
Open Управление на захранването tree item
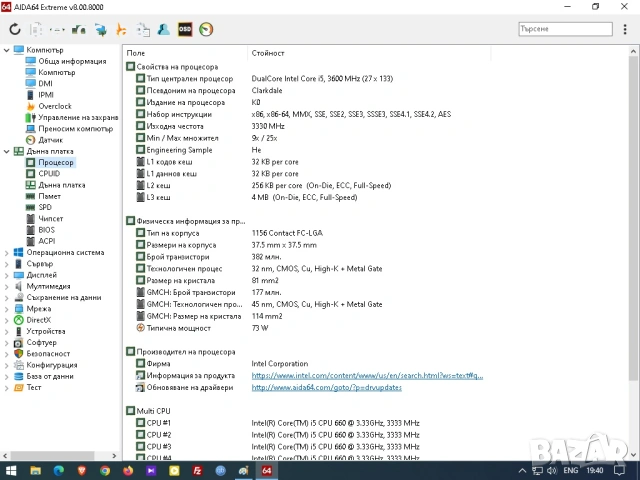pyautogui.click(x=78, y=118)
